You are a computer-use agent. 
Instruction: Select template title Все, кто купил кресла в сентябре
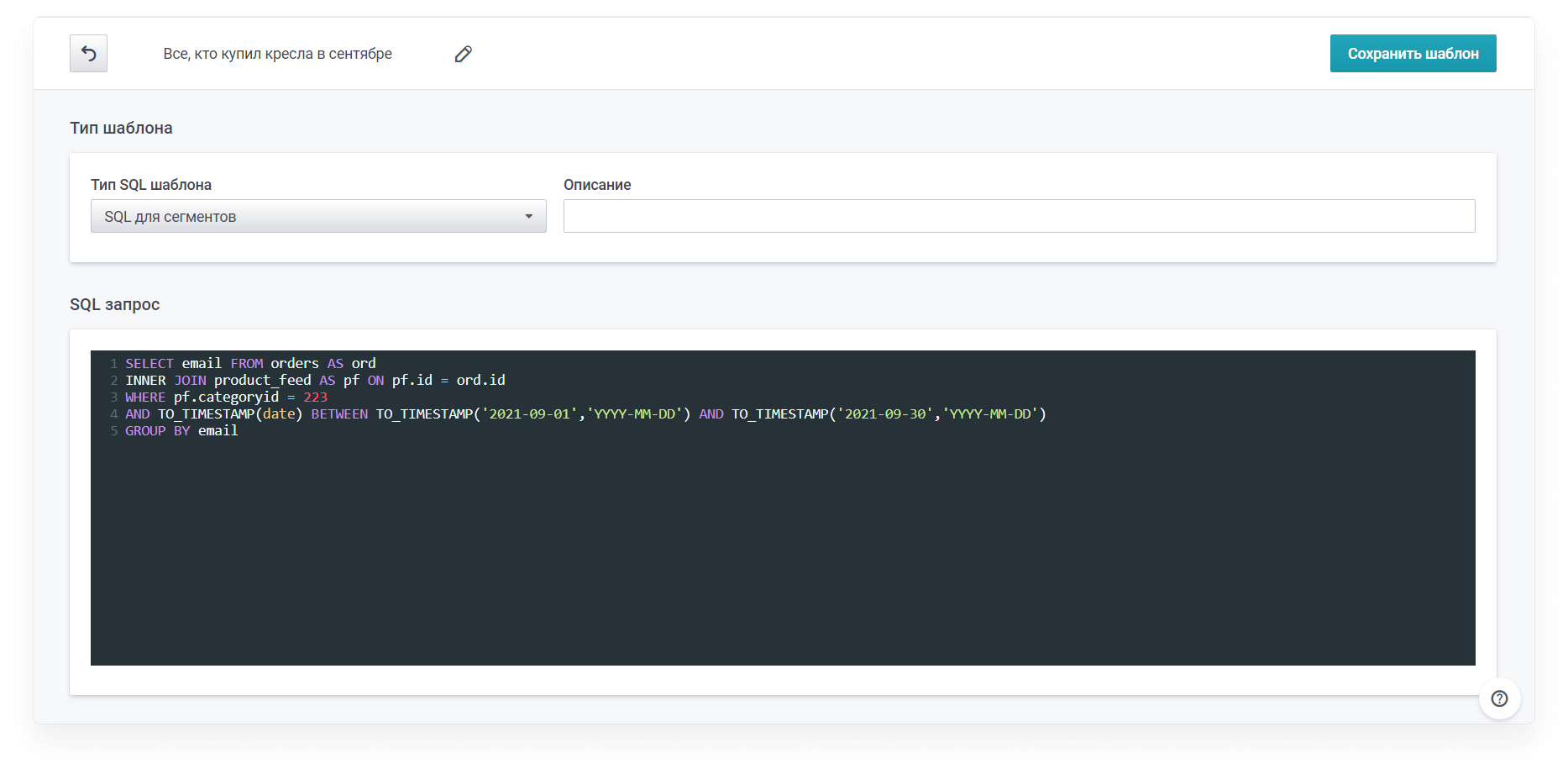point(277,54)
